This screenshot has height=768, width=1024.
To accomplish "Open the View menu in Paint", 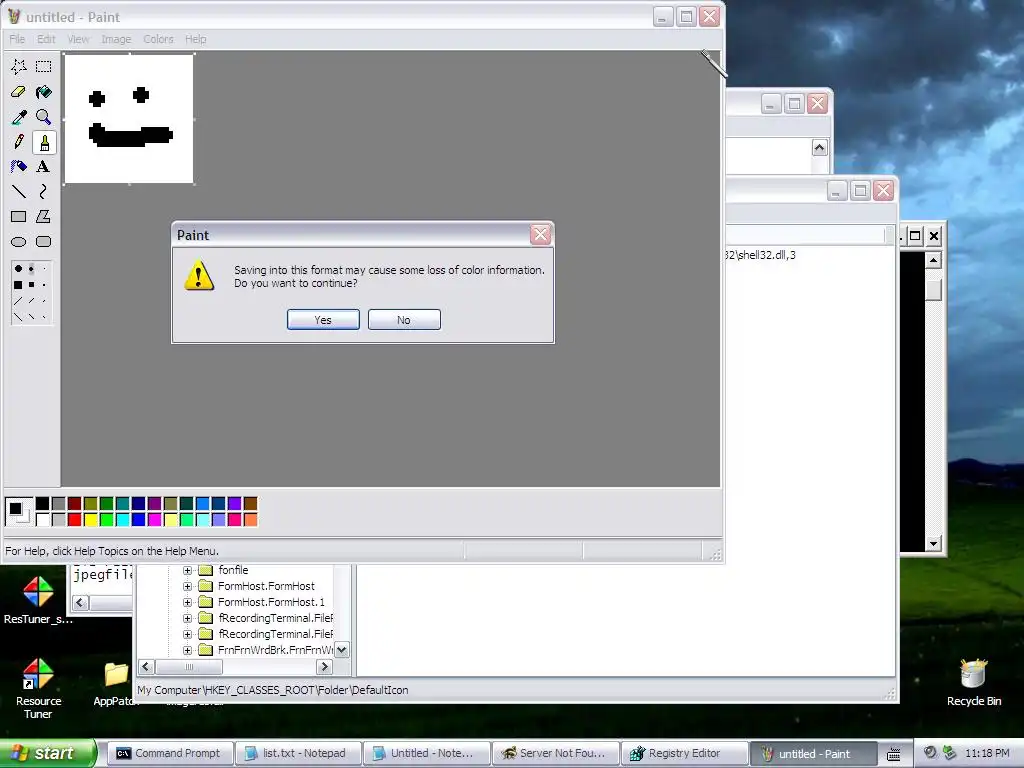I will [78, 39].
